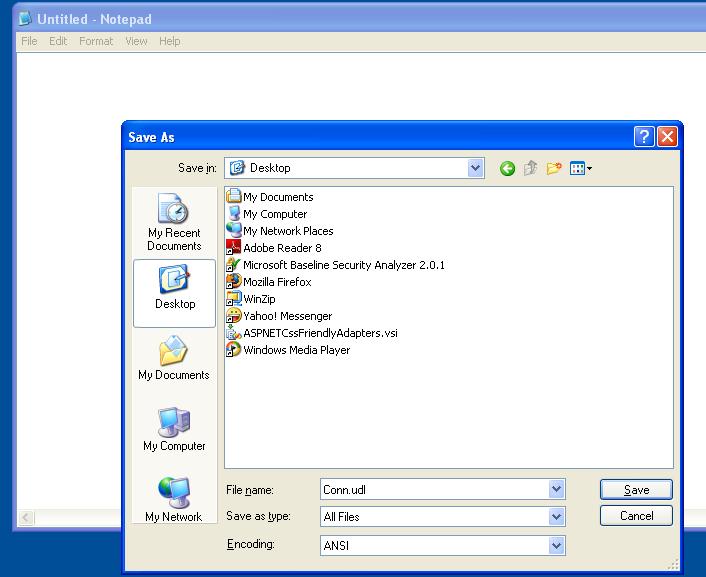Click the Save button
The height and width of the screenshot is (577, 706).
tap(636, 490)
